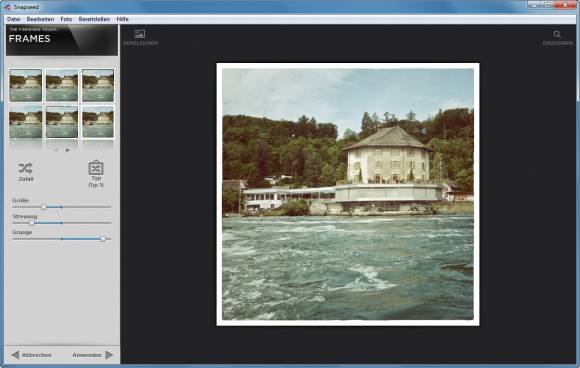Screen dimensions: 580x368
Task: Go to next page of frame thumbnails
Action: point(68,150)
